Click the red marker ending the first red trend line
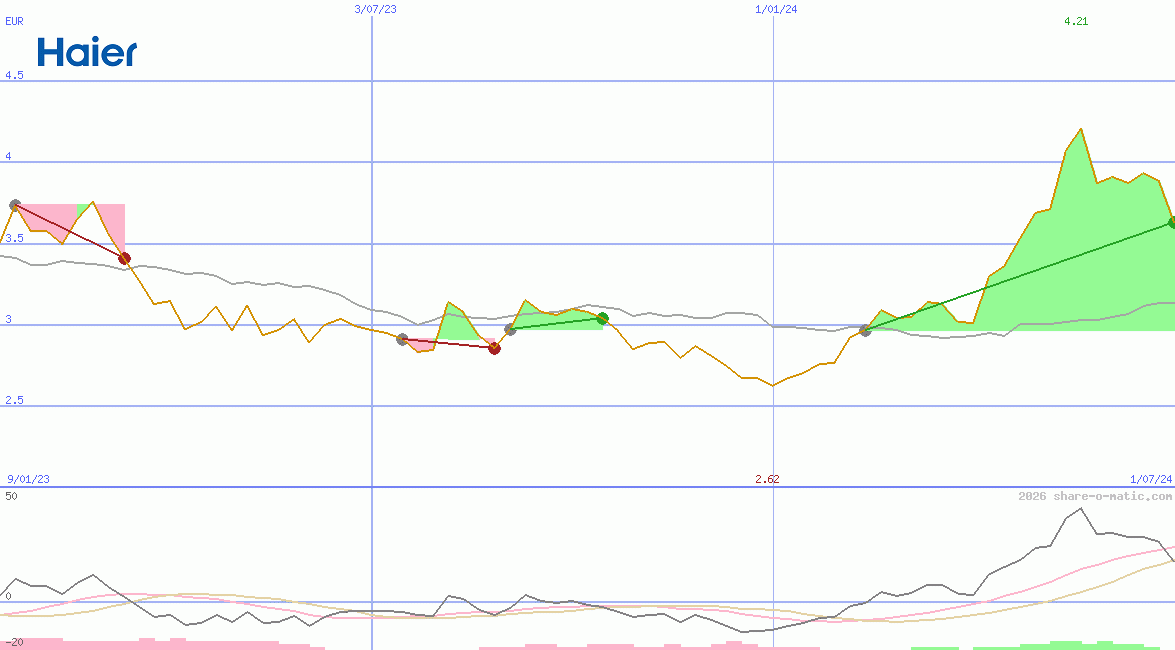 [124, 258]
